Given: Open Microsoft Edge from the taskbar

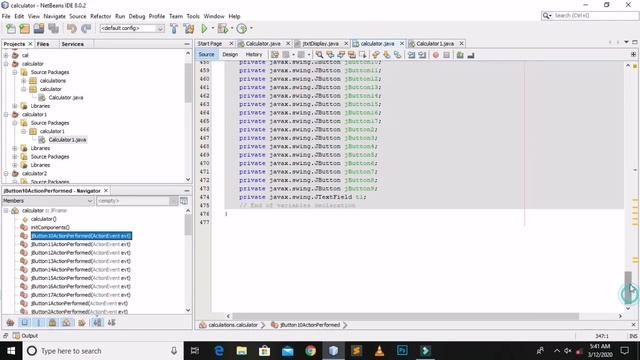Looking at the screenshot, I should (x=219, y=351).
